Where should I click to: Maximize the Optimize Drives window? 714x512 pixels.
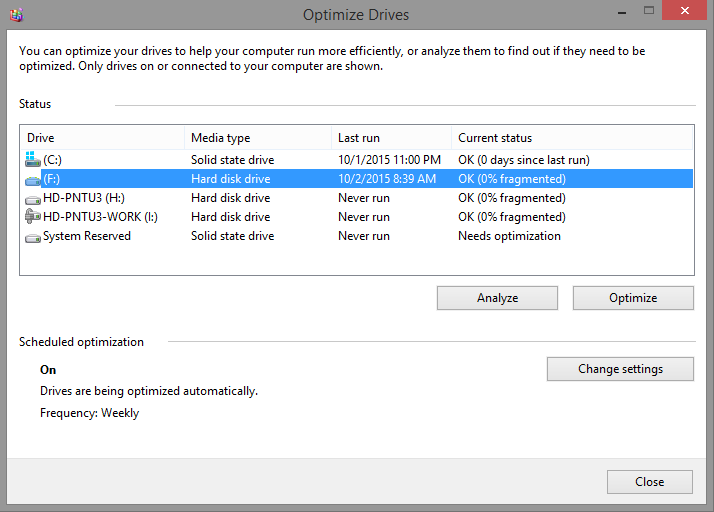[x=650, y=14]
